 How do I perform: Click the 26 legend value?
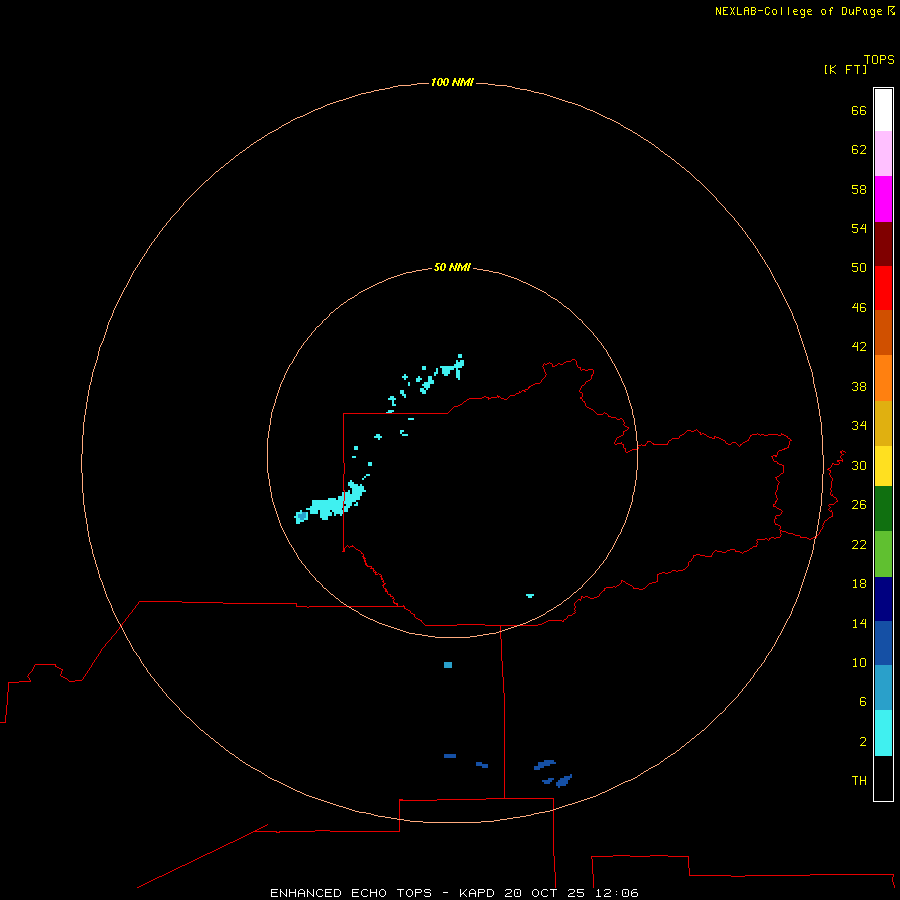coord(859,506)
